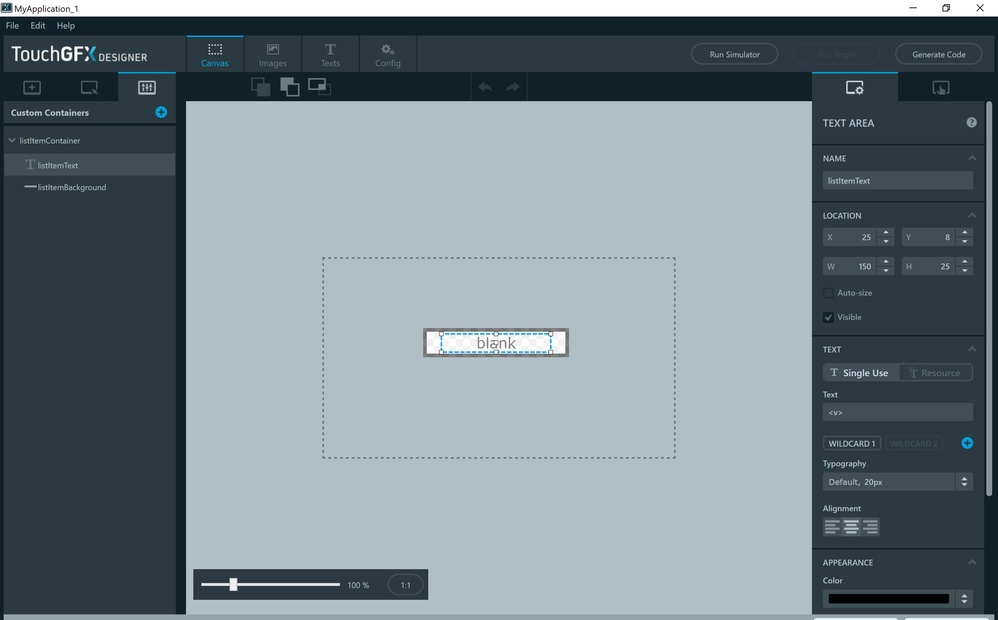Viewport: 998px width, 620px height.
Task: Open the Typography dropdown
Action: [x=897, y=482]
